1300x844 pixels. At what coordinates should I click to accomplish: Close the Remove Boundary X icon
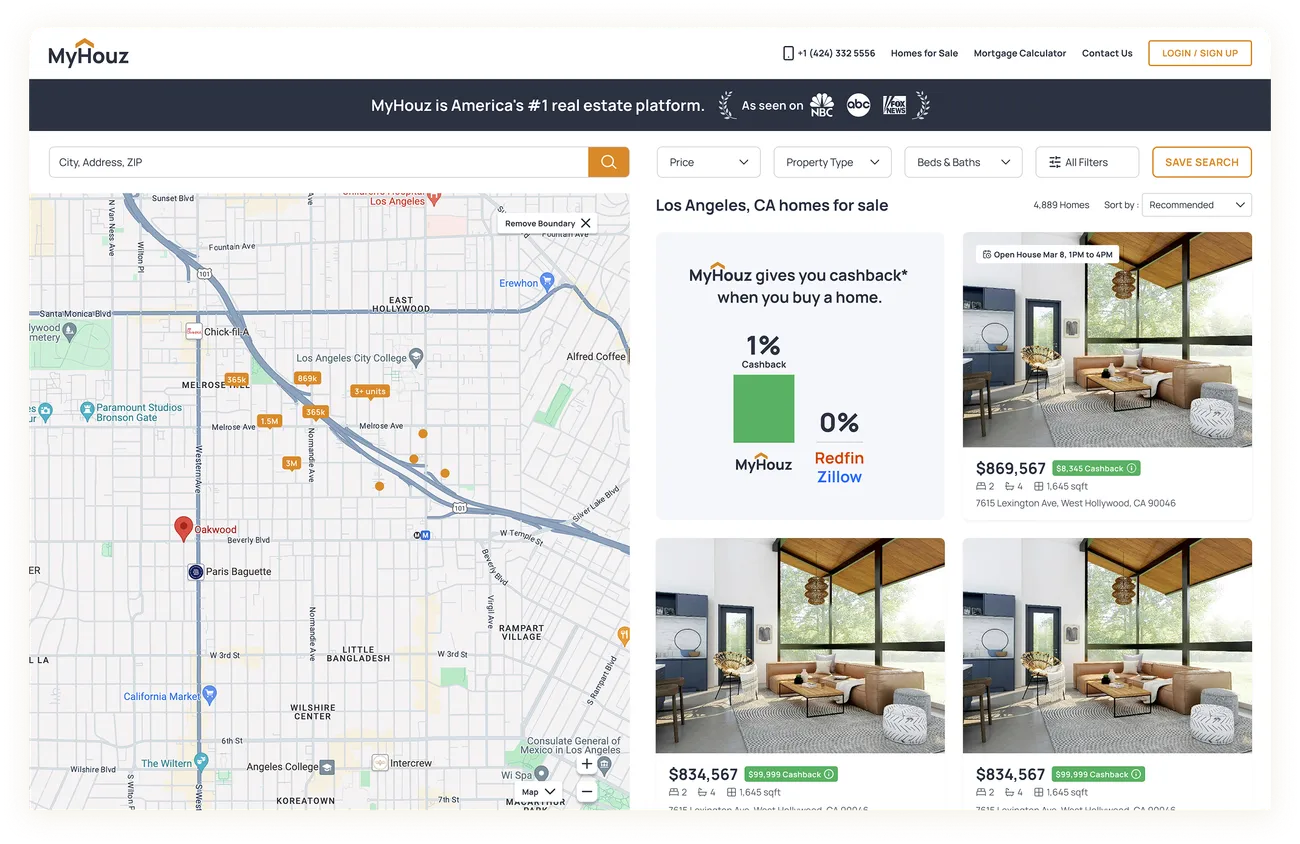(x=586, y=223)
